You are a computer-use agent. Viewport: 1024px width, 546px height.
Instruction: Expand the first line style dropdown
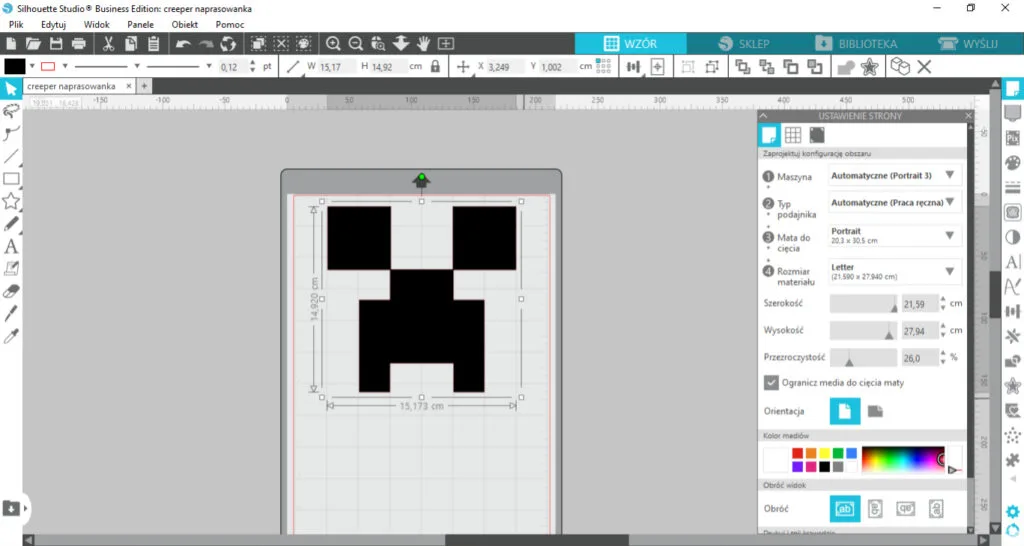coord(136,66)
